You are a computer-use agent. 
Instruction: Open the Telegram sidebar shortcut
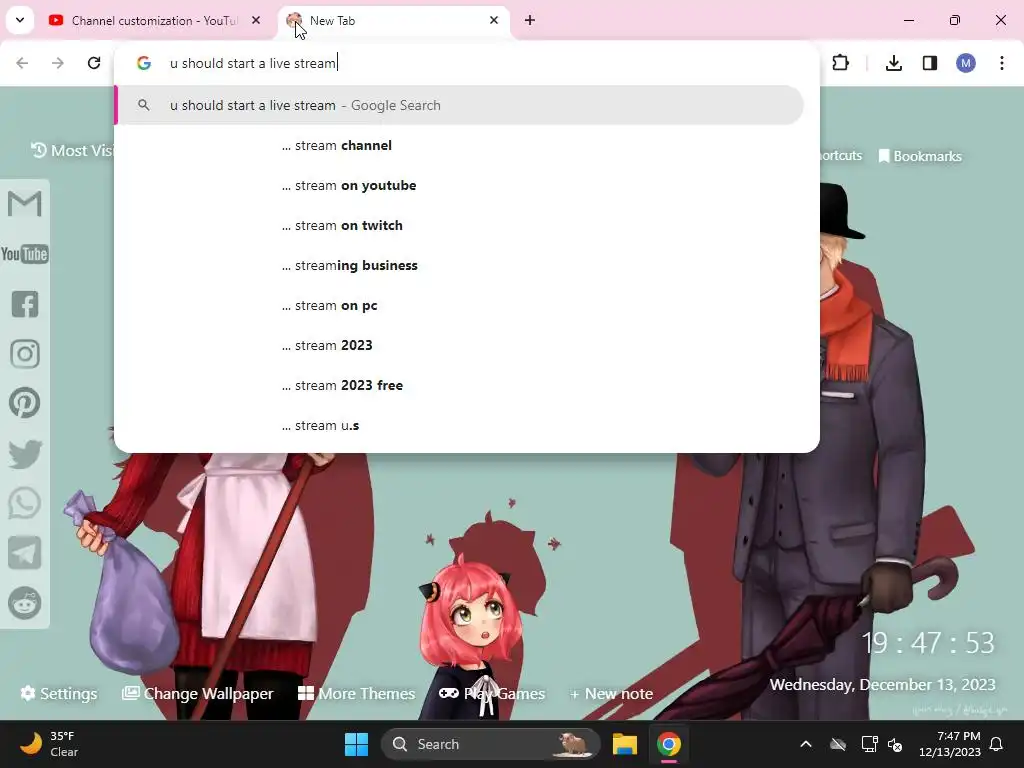25,553
